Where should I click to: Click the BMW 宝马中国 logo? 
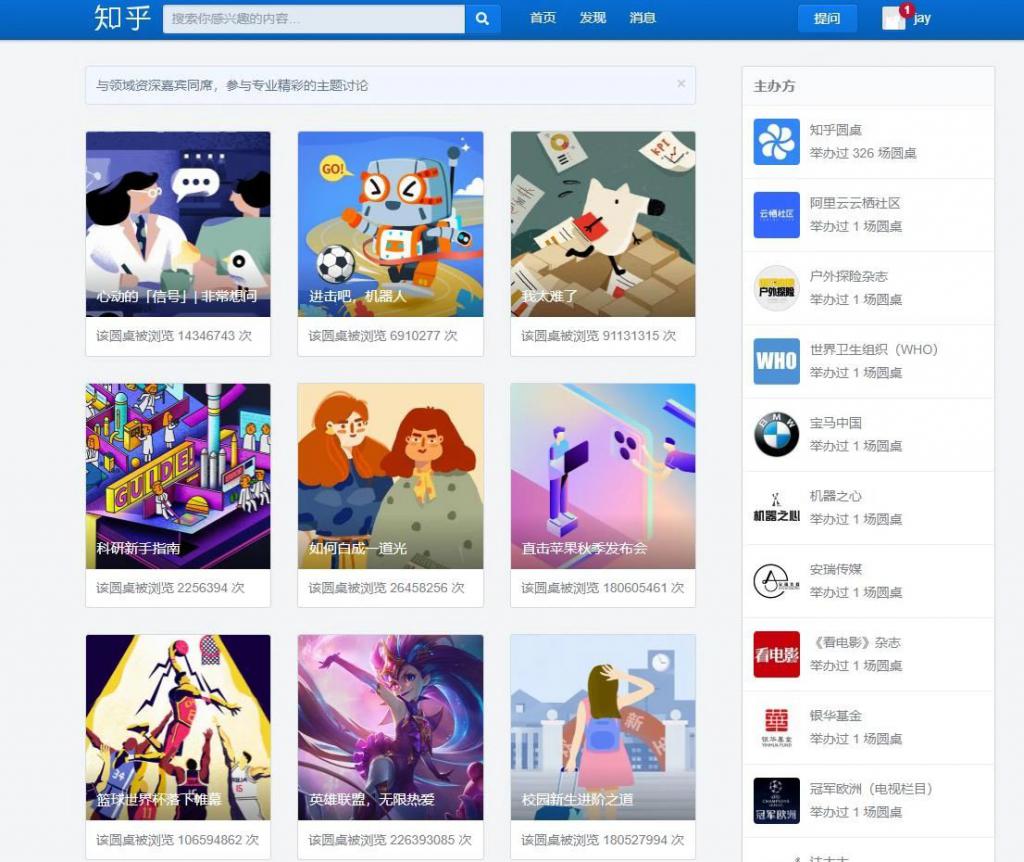pyautogui.click(x=776, y=435)
